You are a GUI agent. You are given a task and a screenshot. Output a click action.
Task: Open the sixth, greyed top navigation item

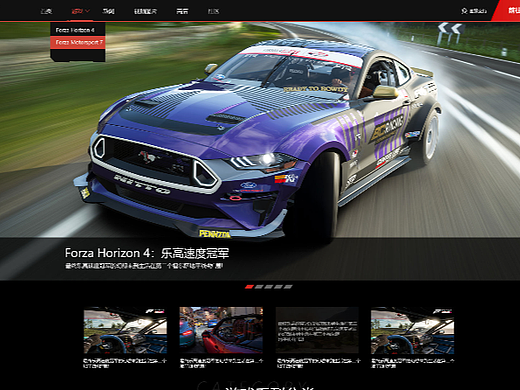(213, 11)
